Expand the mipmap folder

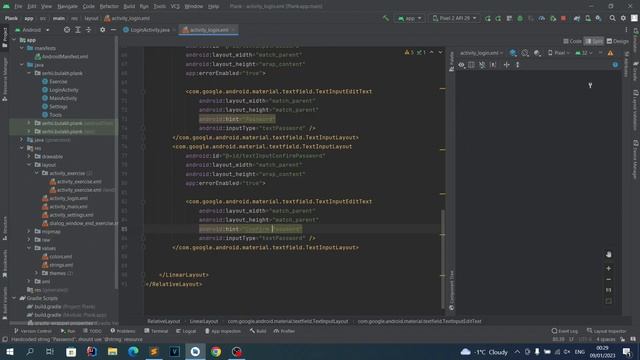point(29,231)
